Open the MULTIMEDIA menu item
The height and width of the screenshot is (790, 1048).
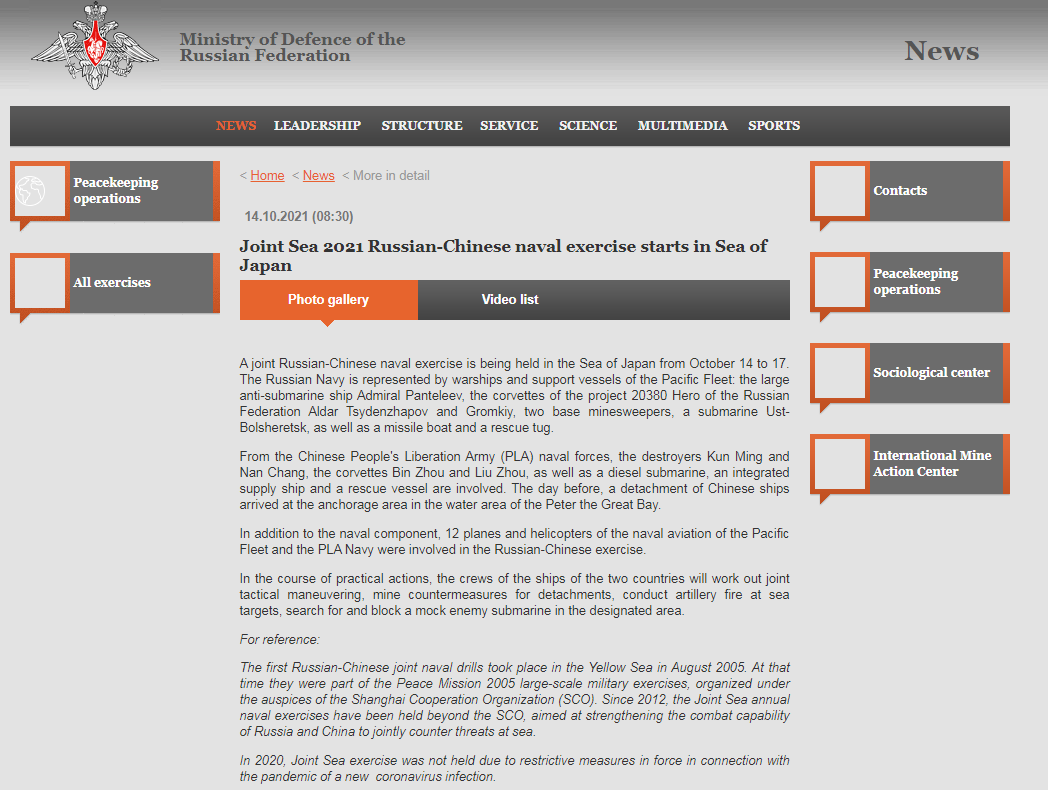click(682, 126)
